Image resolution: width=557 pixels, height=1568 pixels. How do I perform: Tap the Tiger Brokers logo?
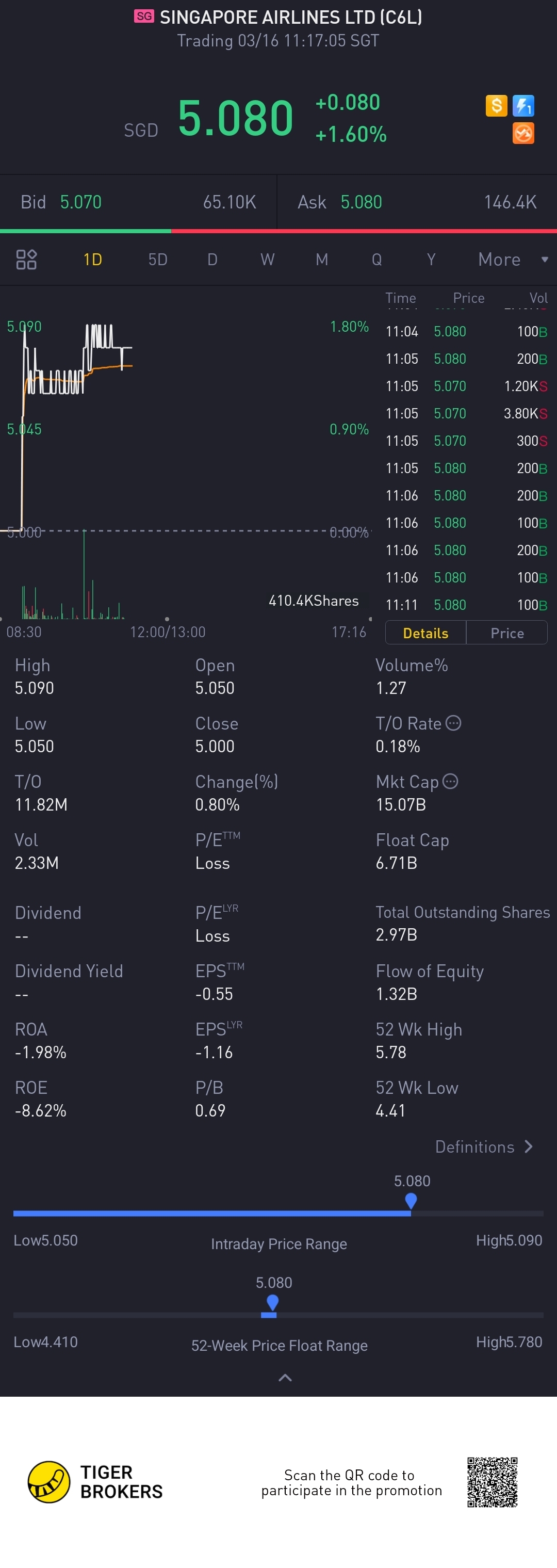(95, 1481)
